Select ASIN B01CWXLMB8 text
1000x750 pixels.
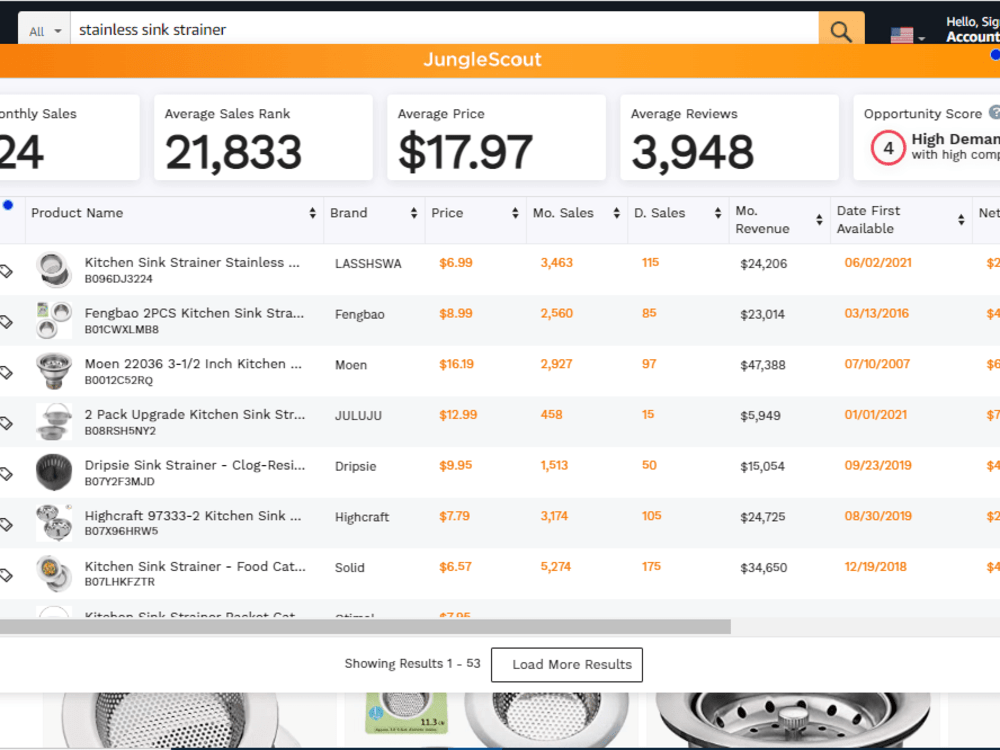click(122, 330)
